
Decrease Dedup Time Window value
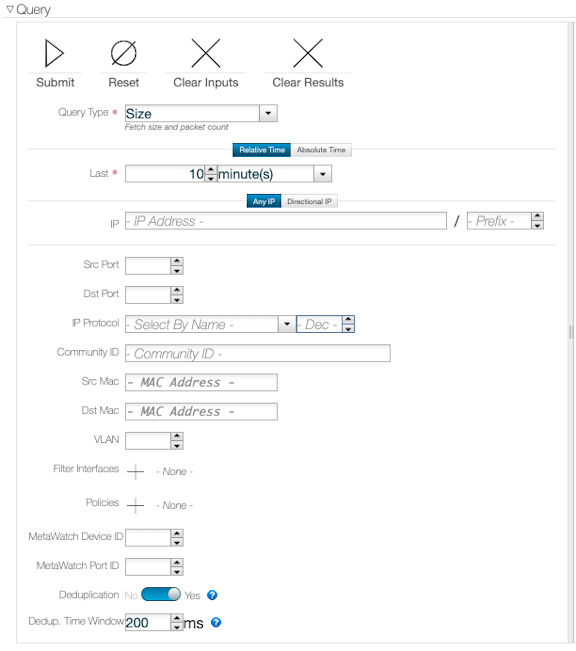177,627
